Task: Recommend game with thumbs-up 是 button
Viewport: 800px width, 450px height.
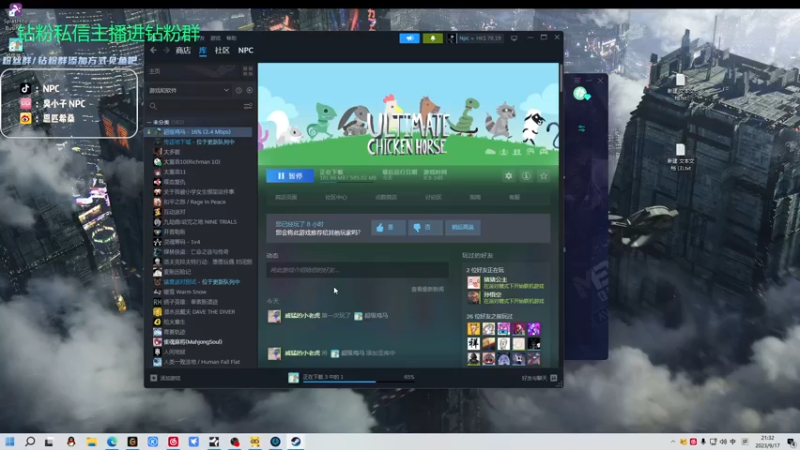Action: click(x=388, y=228)
